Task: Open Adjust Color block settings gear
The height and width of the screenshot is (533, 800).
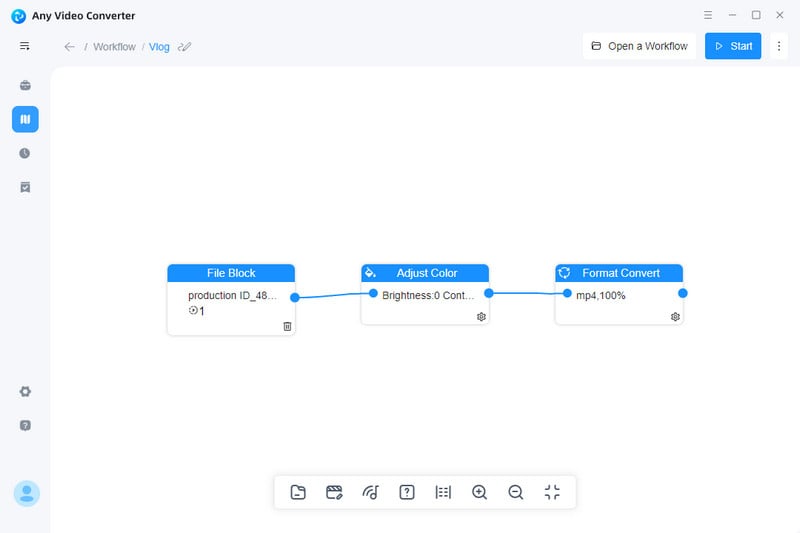Action: [481, 317]
